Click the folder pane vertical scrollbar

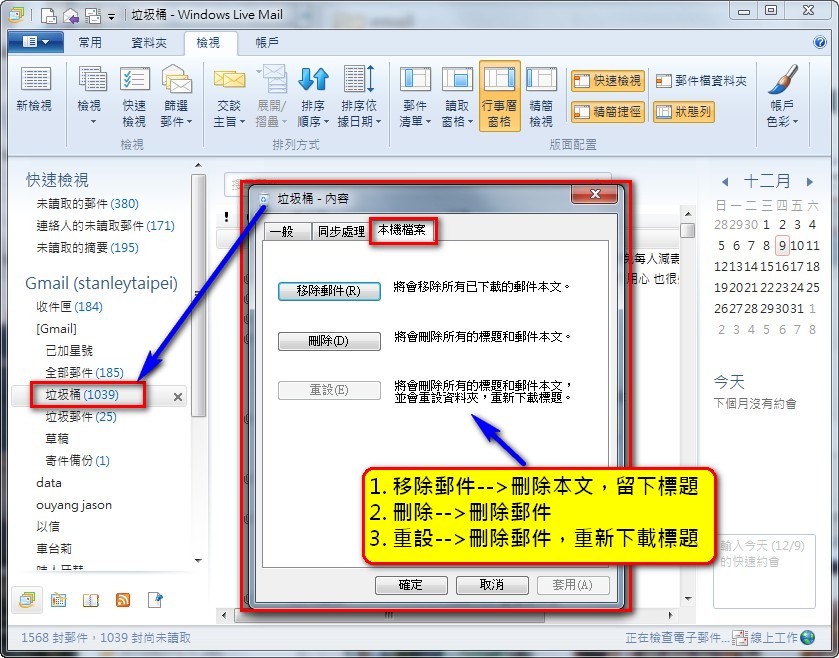pyautogui.click(x=199, y=294)
